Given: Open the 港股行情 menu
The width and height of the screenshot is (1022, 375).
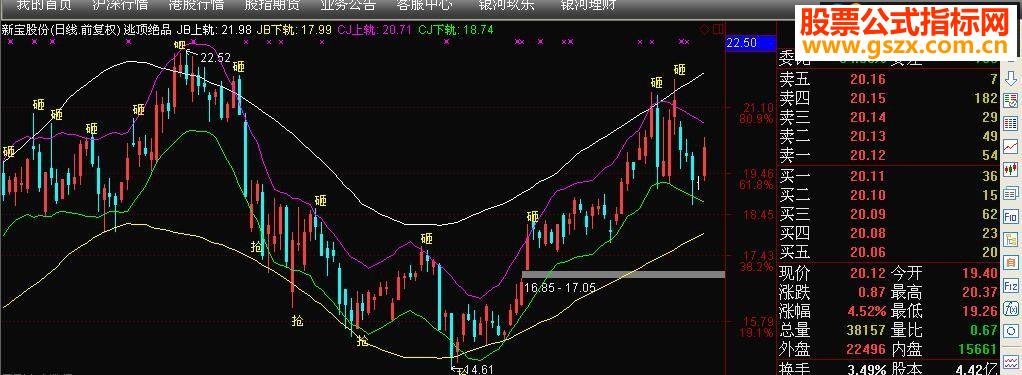Looking at the screenshot, I should [196, 5].
